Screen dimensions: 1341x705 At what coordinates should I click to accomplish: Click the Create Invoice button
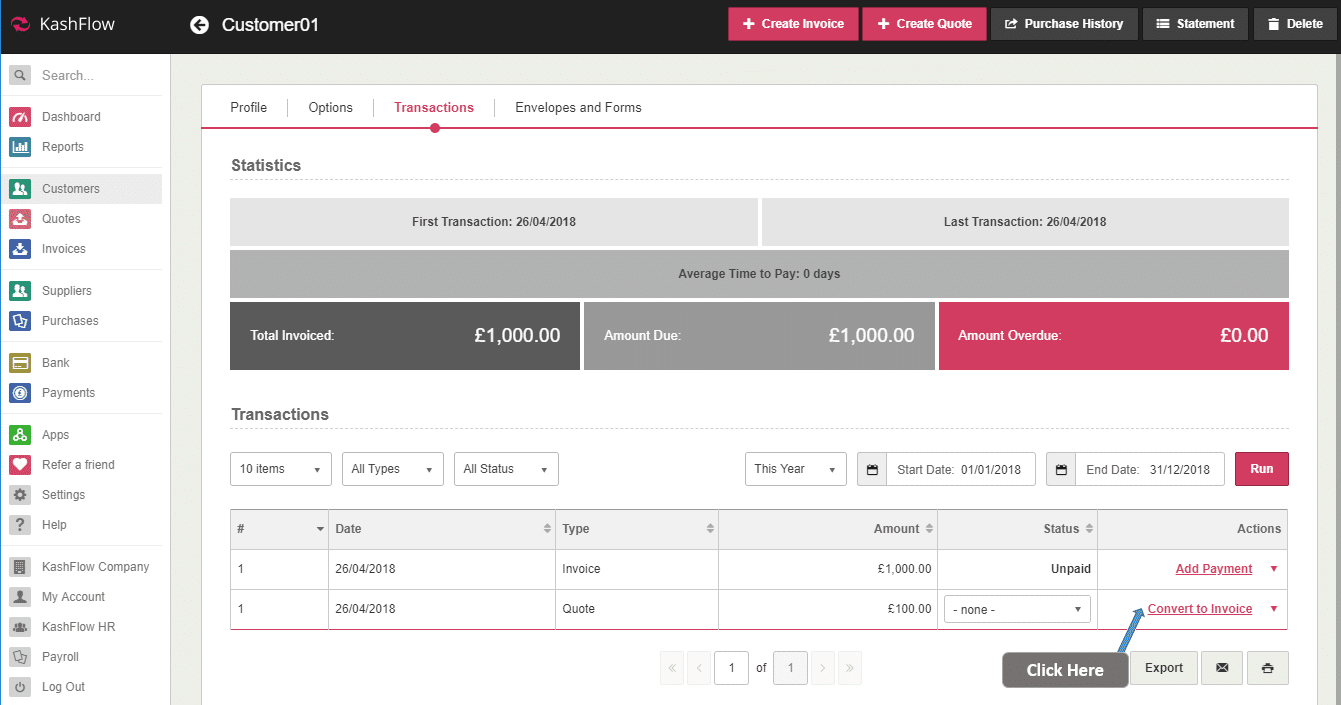point(793,24)
